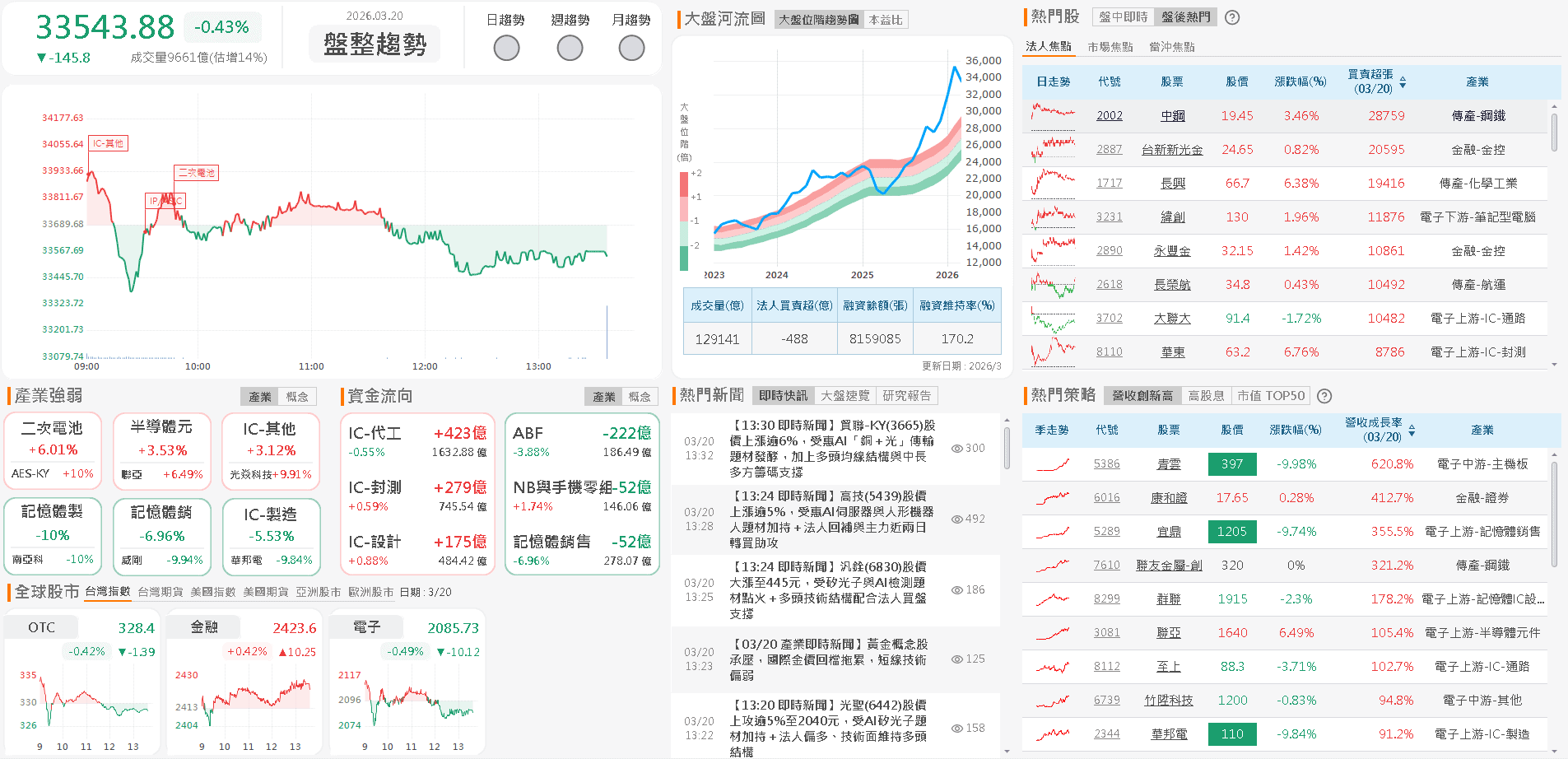Click 中鋼's daily trend sparkline
This screenshot has height=759, width=1568.
point(1052,115)
